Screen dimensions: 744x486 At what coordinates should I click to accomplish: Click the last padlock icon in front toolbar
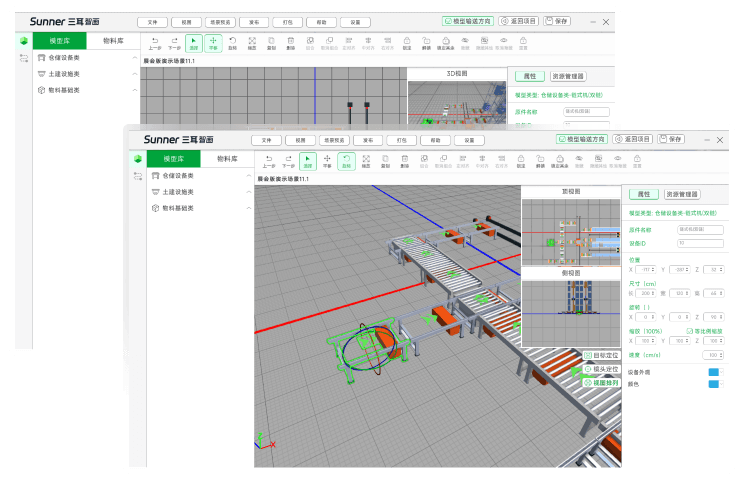tap(637, 161)
